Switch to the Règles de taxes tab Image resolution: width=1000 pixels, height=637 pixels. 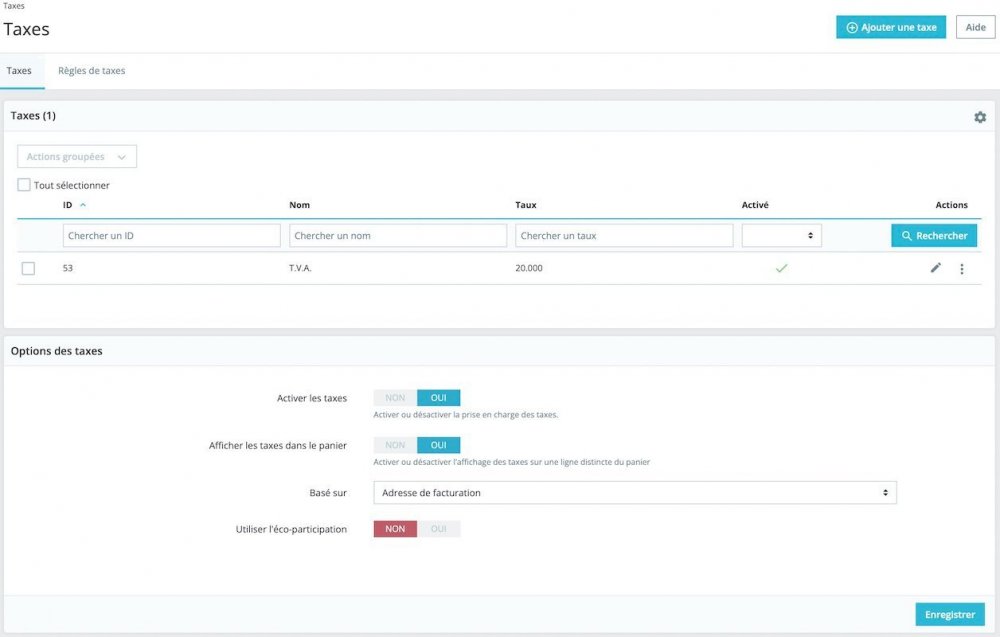pyautogui.click(x=91, y=71)
